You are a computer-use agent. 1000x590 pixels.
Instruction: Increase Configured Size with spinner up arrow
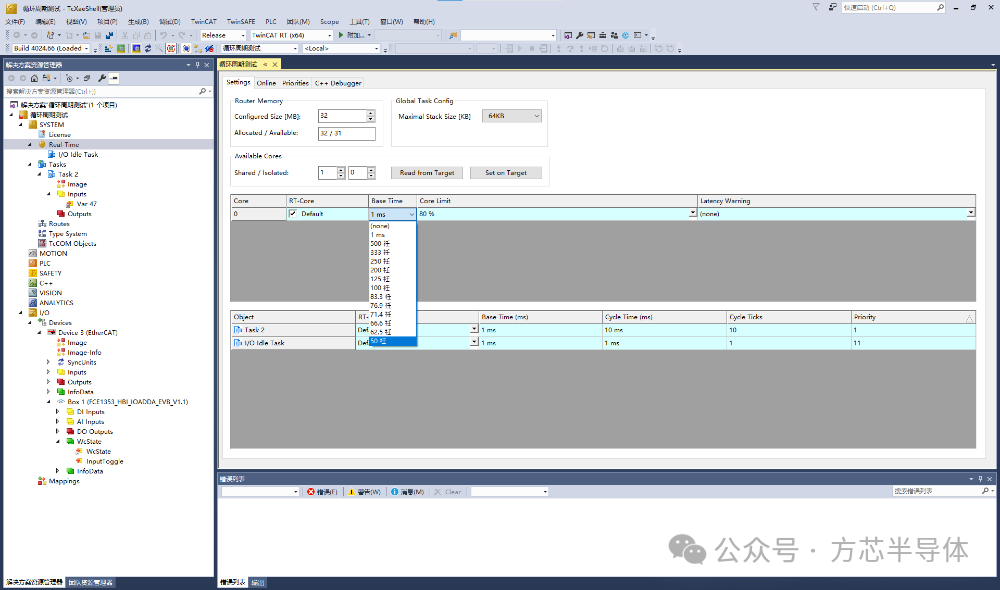(371, 113)
